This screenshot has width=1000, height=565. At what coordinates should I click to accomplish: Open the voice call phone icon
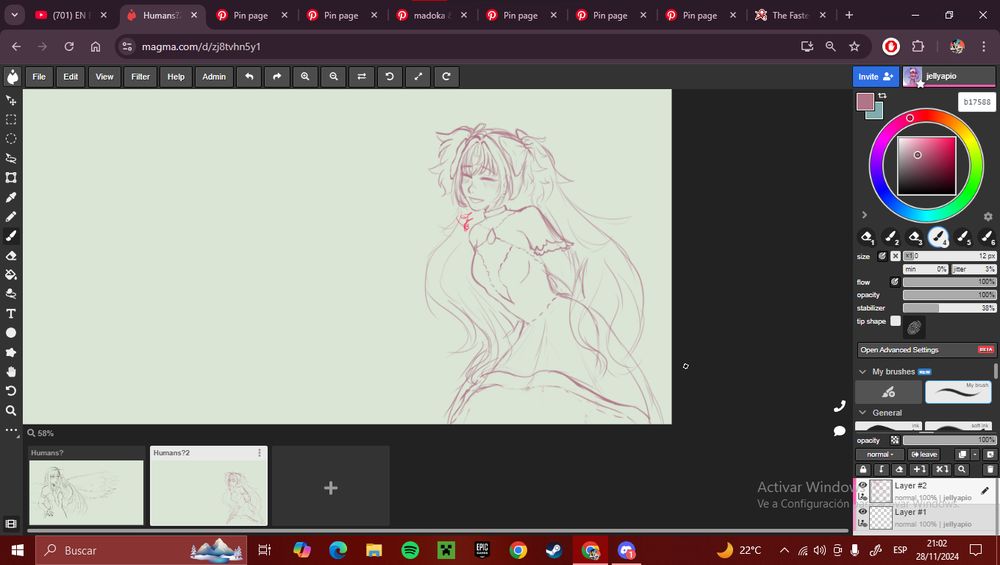(839, 406)
